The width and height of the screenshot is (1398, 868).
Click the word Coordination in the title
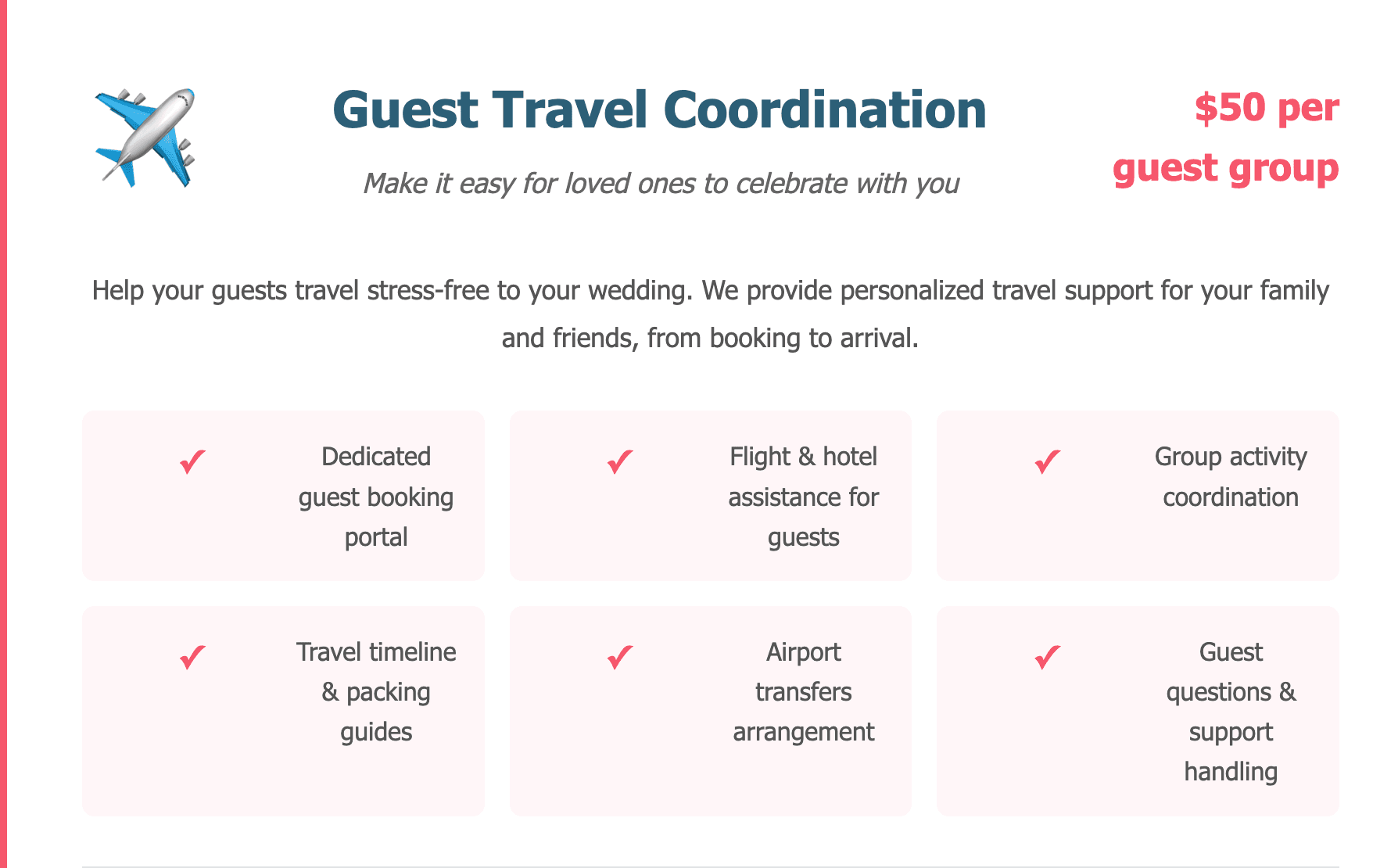825,109
